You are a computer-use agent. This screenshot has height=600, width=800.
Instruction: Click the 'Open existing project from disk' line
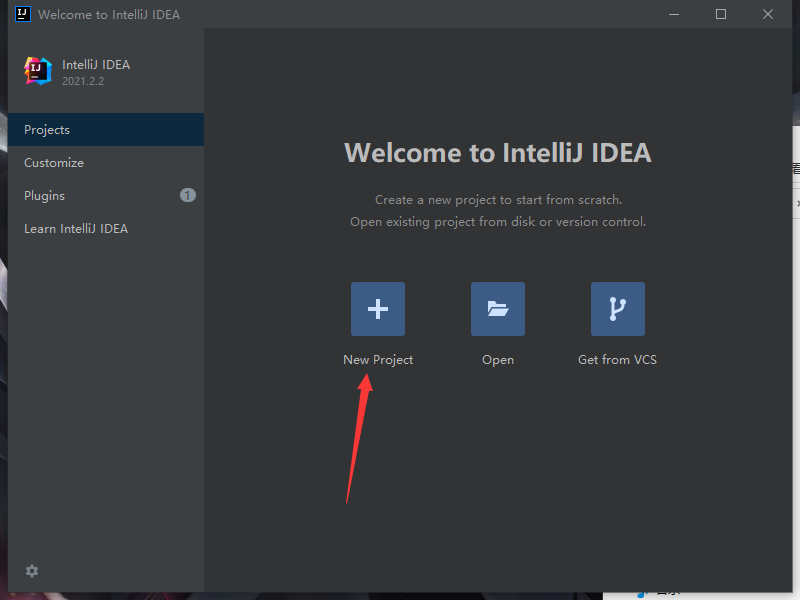click(498, 222)
